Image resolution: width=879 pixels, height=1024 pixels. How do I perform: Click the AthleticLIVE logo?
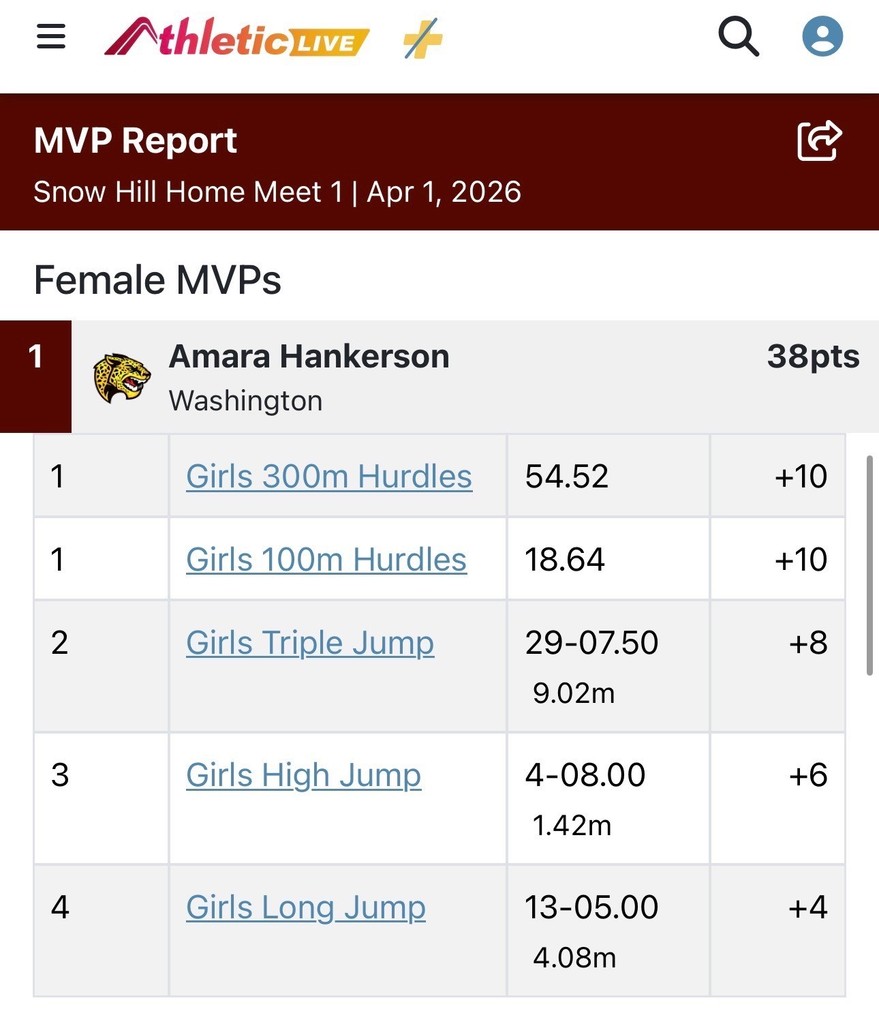pos(236,39)
